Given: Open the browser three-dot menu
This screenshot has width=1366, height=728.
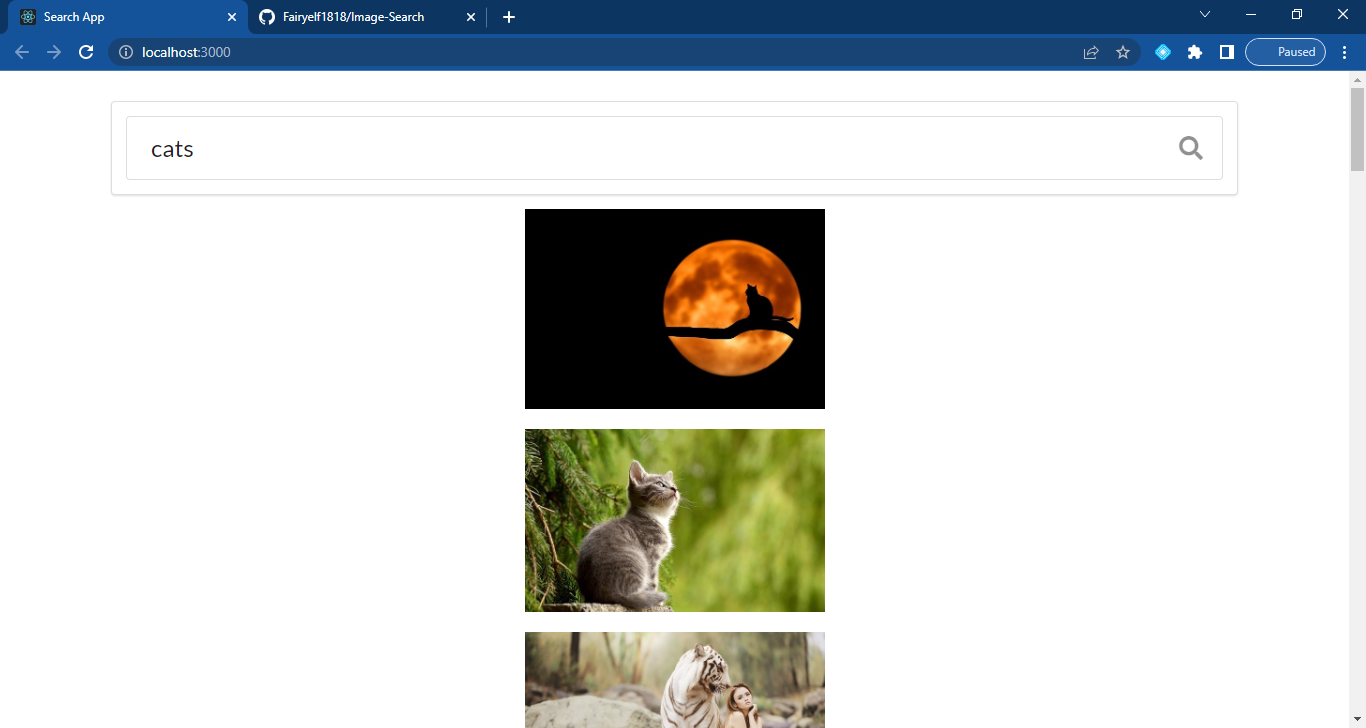Looking at the screenshot, I should 1345,52.
